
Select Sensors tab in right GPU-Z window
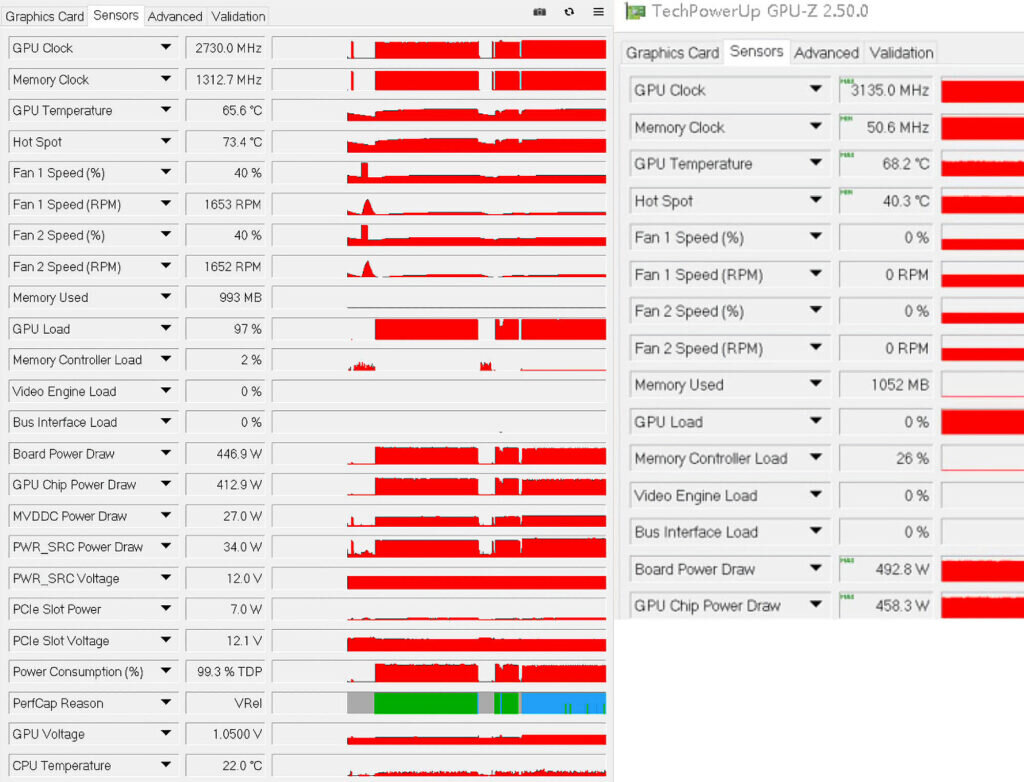pos(756,51)
